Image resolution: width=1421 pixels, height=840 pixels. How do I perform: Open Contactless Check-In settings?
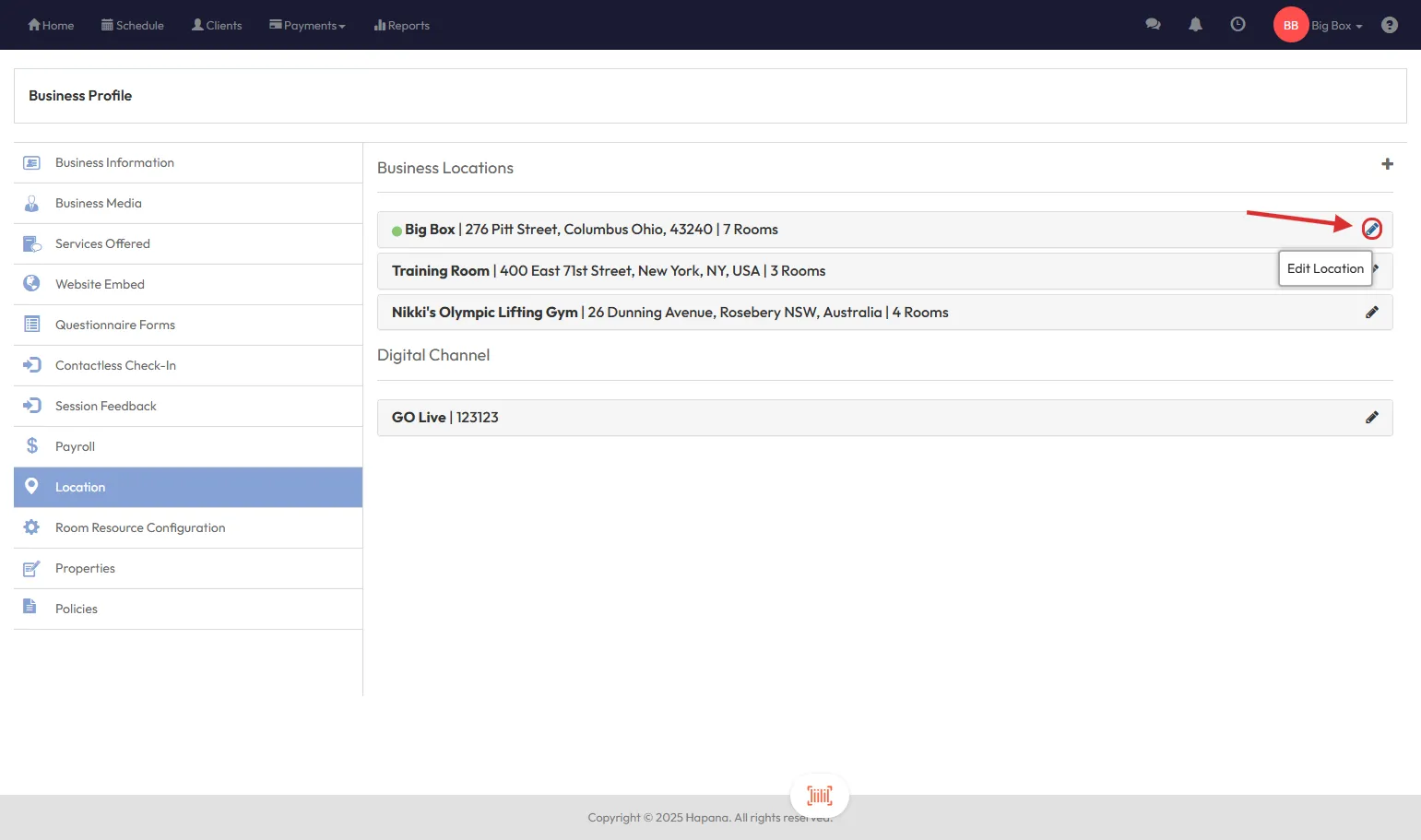click(x=115, y=366)
